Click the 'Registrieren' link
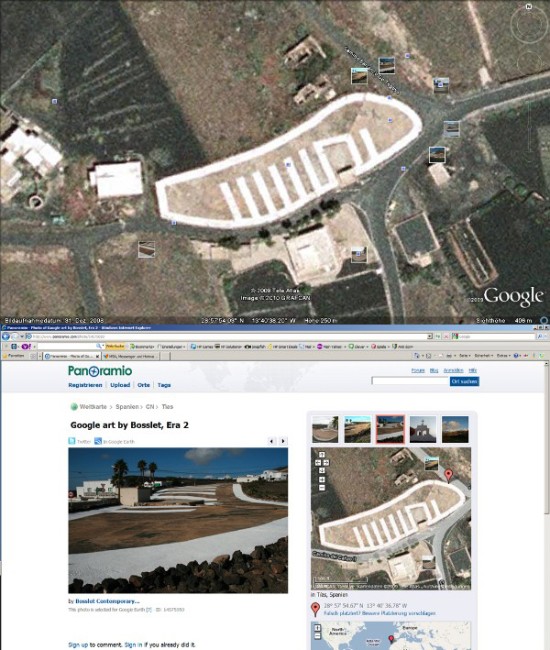Viewport: 550px width, 650px height. coord(85,385)
